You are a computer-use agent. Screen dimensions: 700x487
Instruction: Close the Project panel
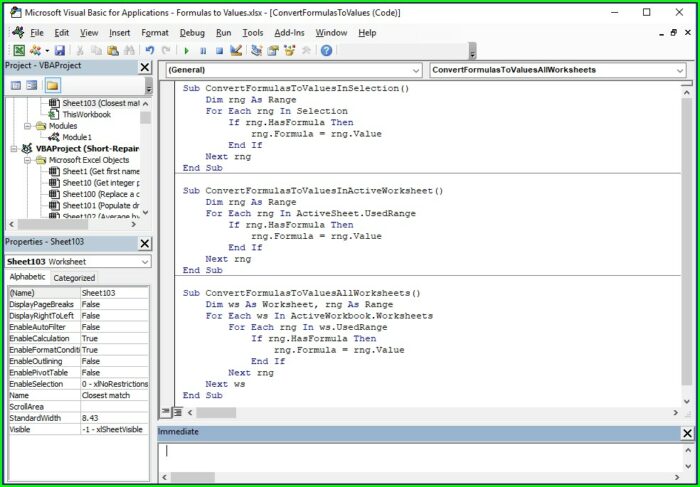pos(145,67)
